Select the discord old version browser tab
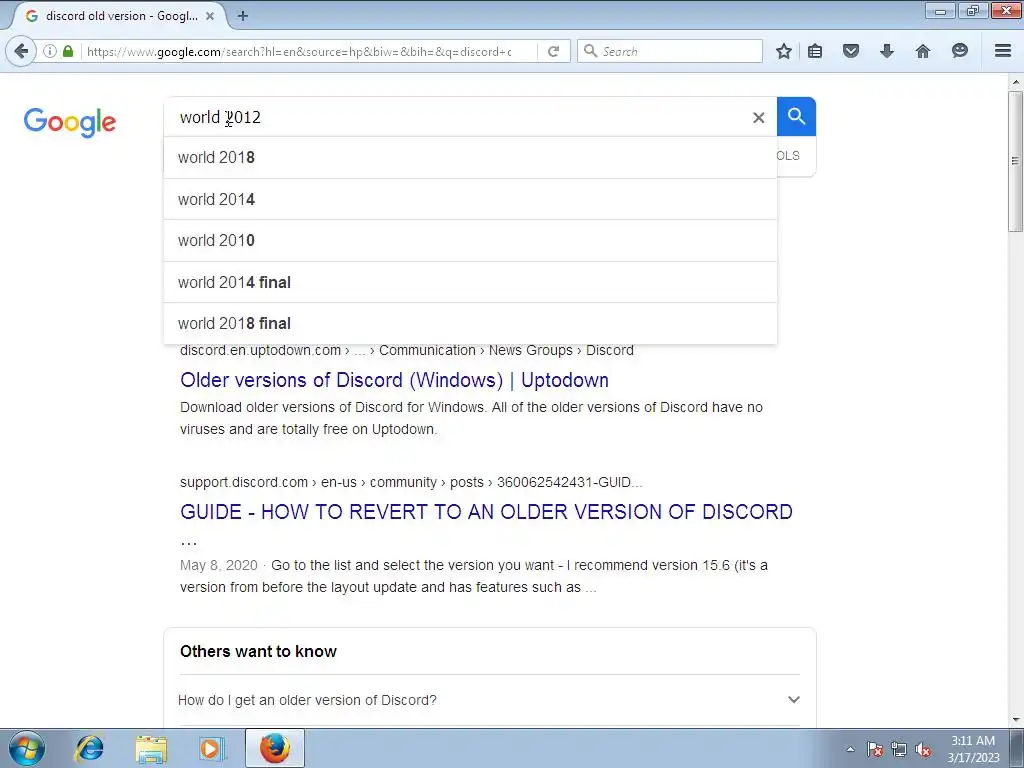This screenshot has height=768, width=1024. coord(121,16)
